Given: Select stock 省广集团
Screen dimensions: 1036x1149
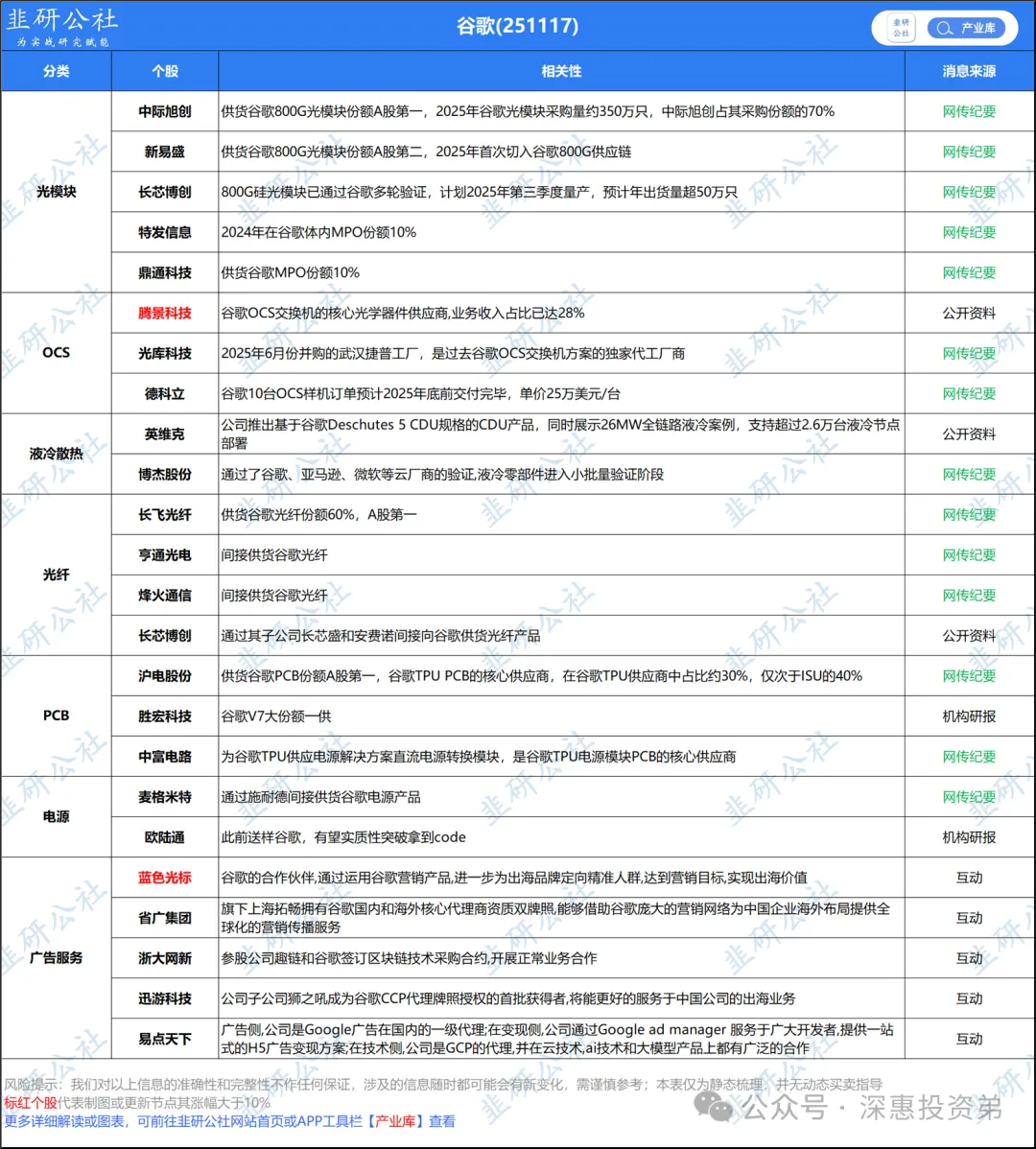Looking at the screenshot, I should point(165,918).
